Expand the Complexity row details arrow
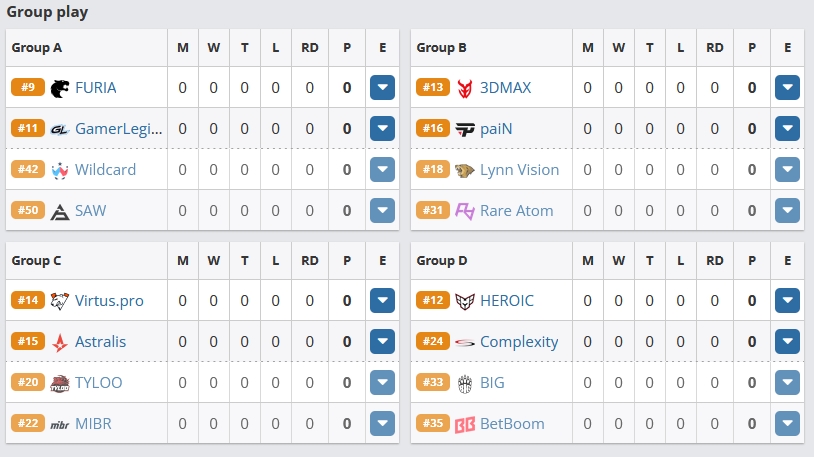This screenshot has width=814, height=457. (x=788, y=342)
